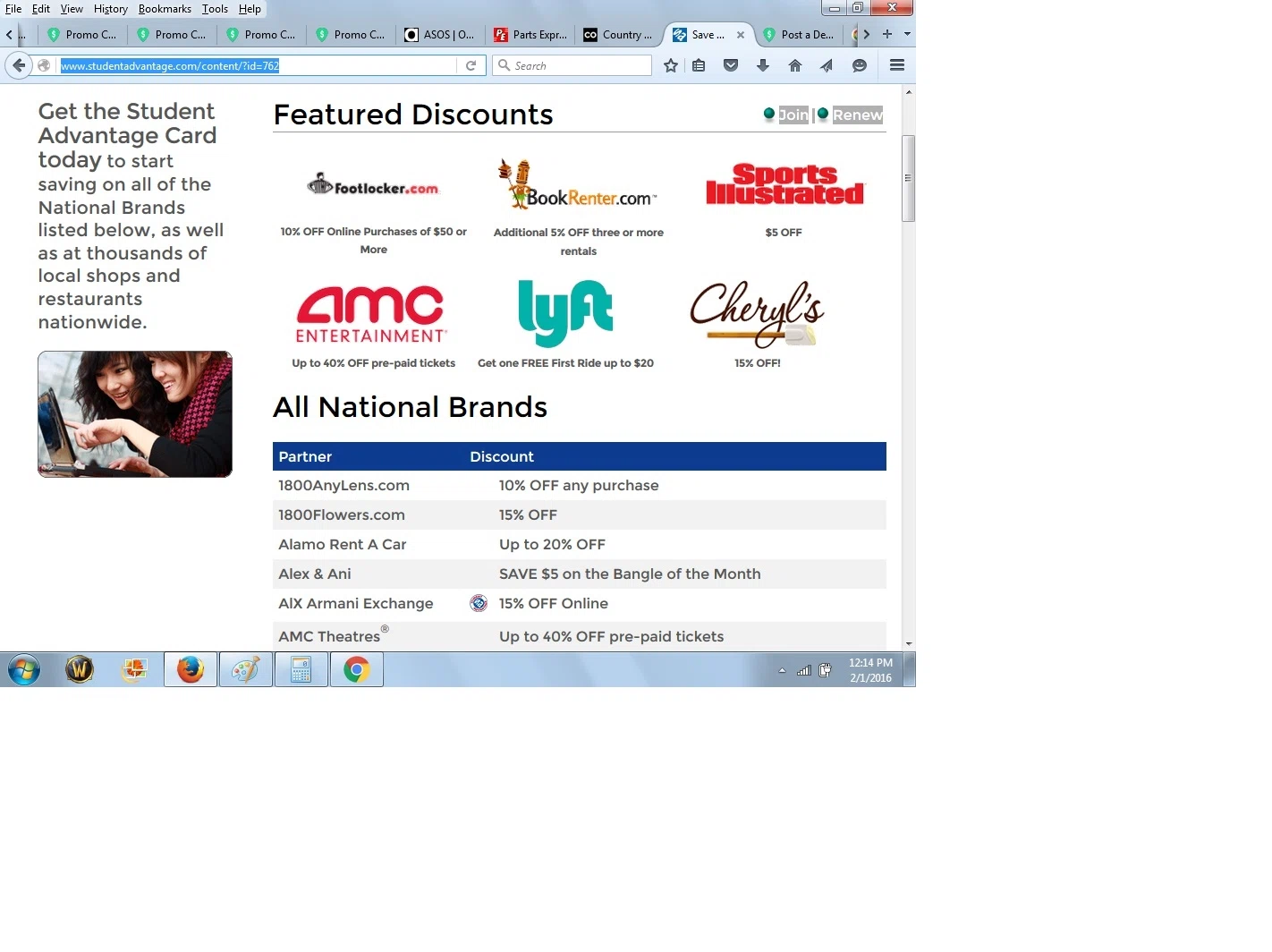This screenshot has width=1272, height=952.
Task: Click the globe site identity icon
Action: click(x=44, y=65)
